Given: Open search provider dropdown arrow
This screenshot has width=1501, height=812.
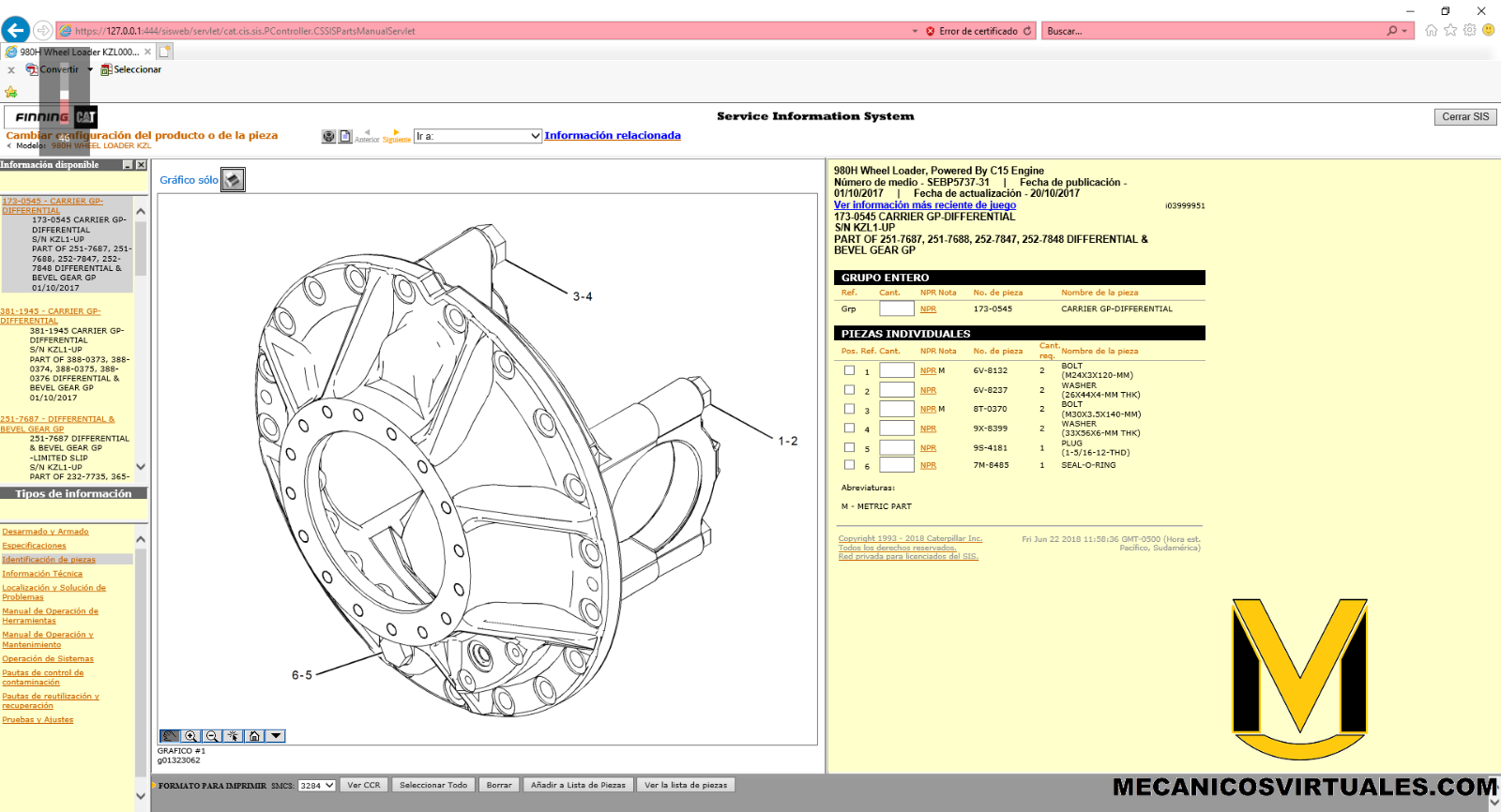Looking at the screenshot, I should click(x=1404, y=31).
